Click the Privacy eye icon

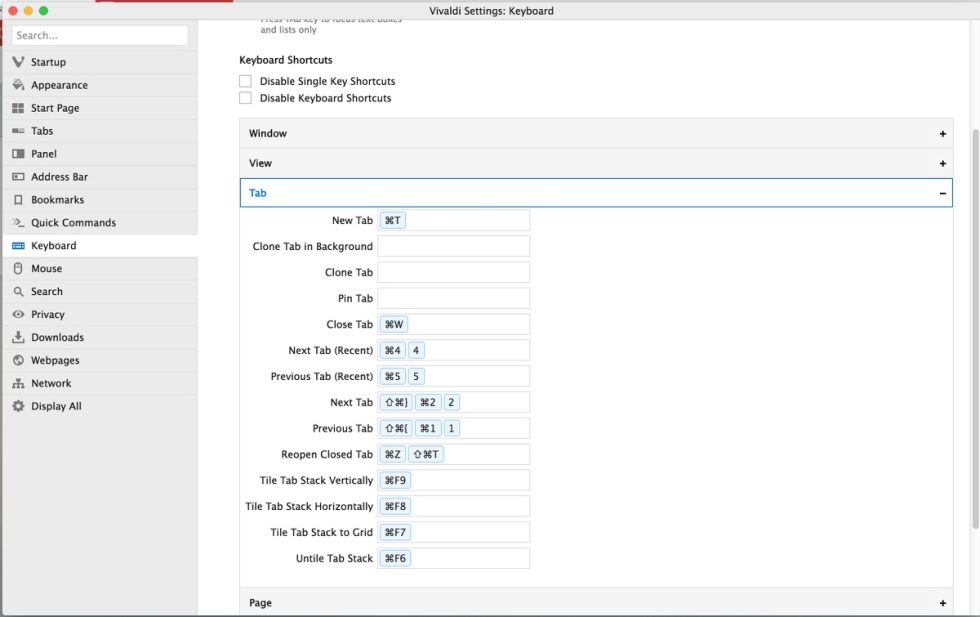18,314
